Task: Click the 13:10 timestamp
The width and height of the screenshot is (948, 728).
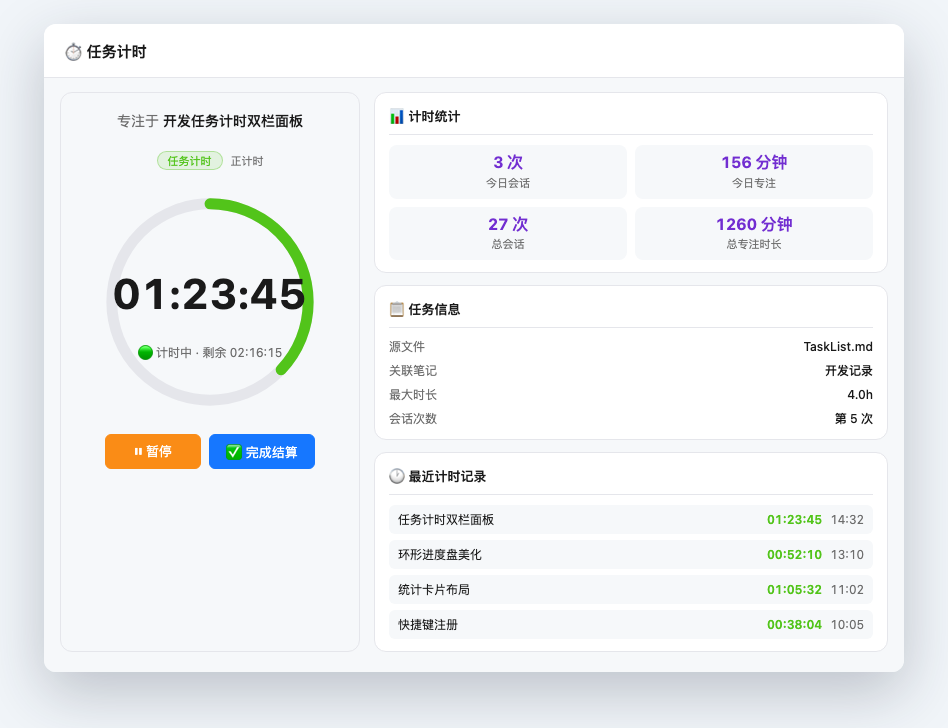Action: [847, 554]
